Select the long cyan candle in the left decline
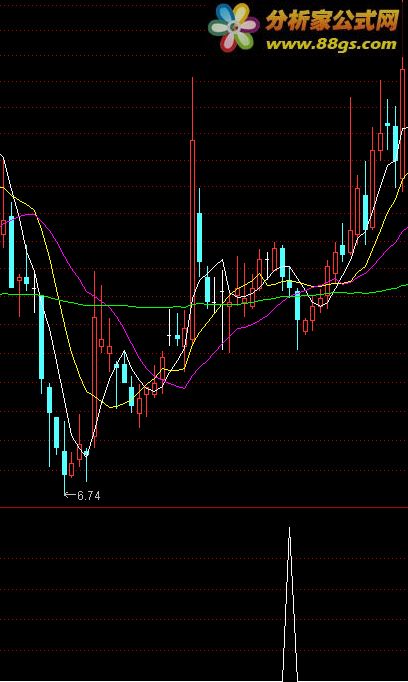This screenshot has width=408, height=682. tap(41, 337)
